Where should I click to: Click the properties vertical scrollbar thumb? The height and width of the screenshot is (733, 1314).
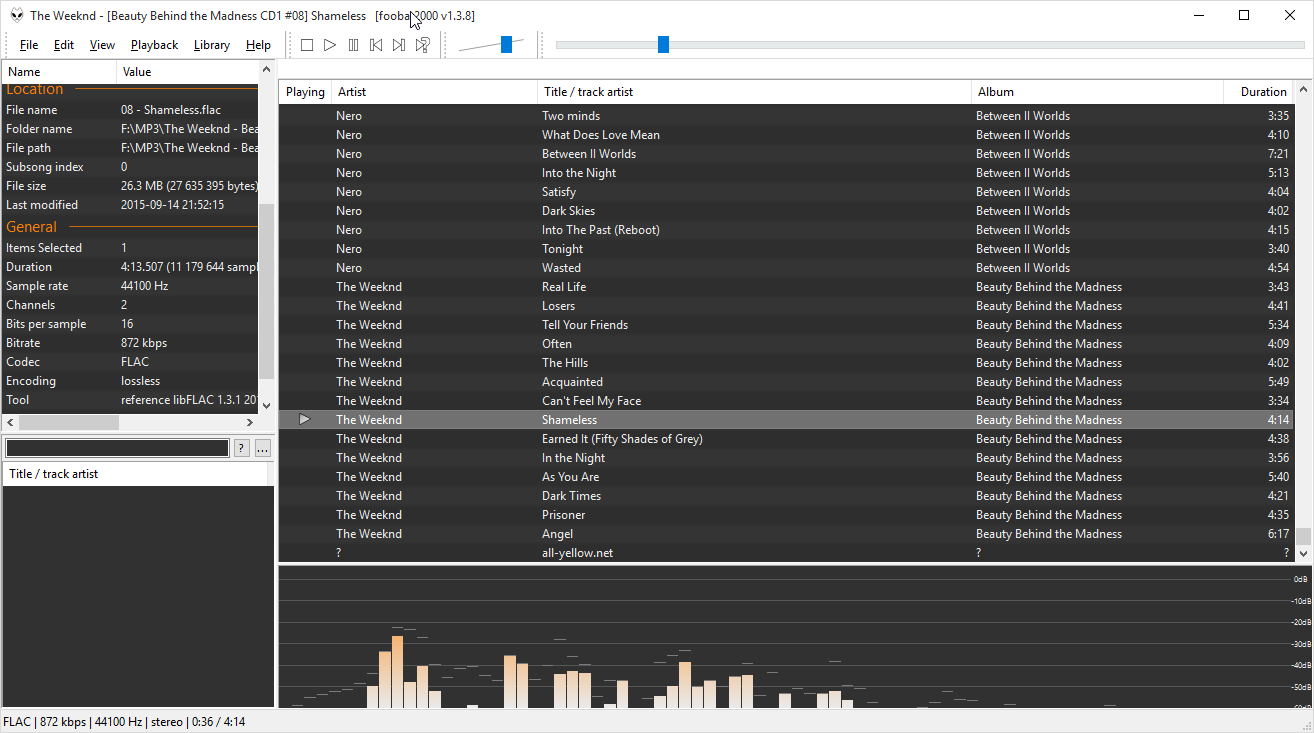click(x=266, y=292)
